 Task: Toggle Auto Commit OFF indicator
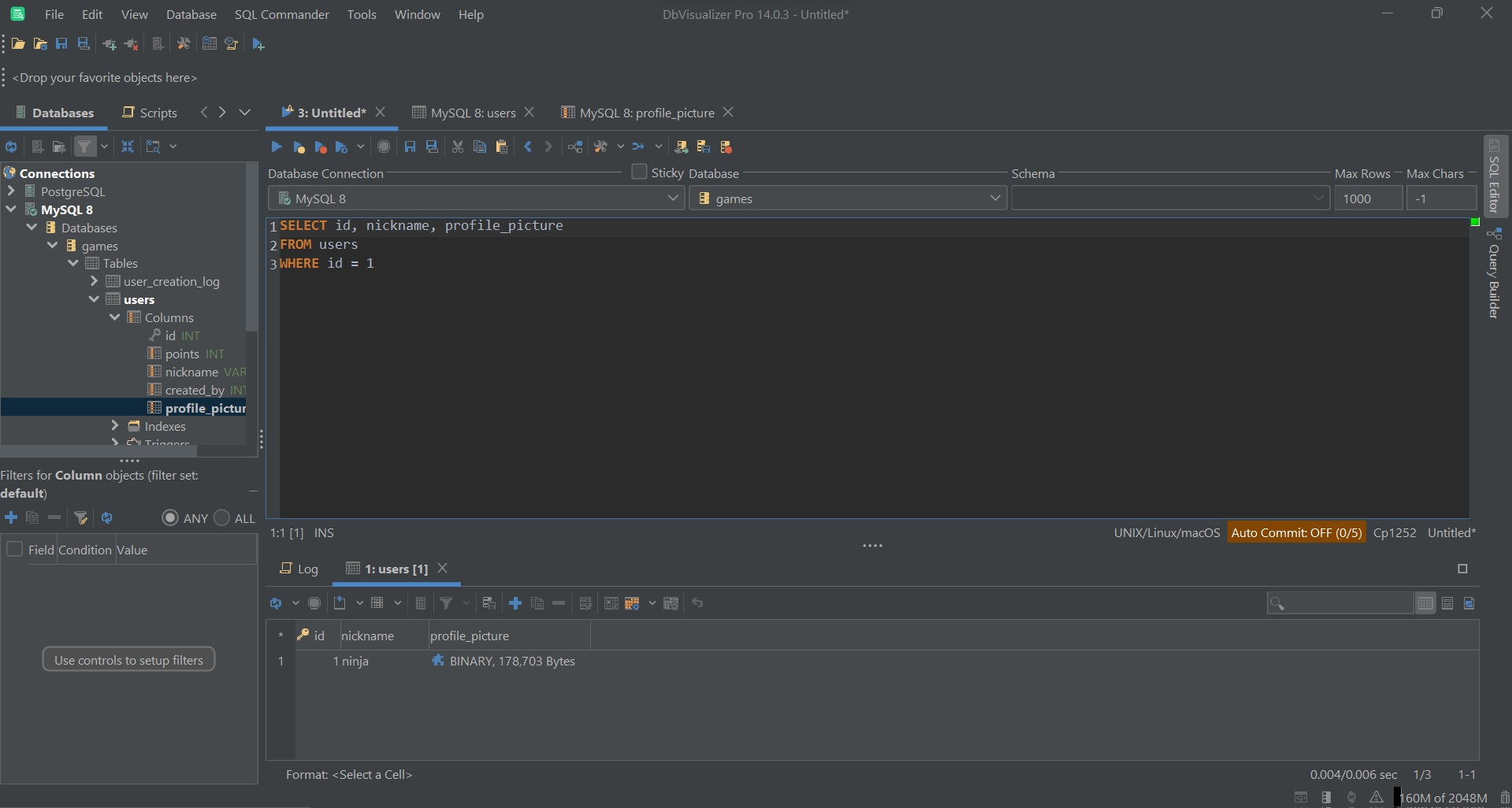point(1296,532)
